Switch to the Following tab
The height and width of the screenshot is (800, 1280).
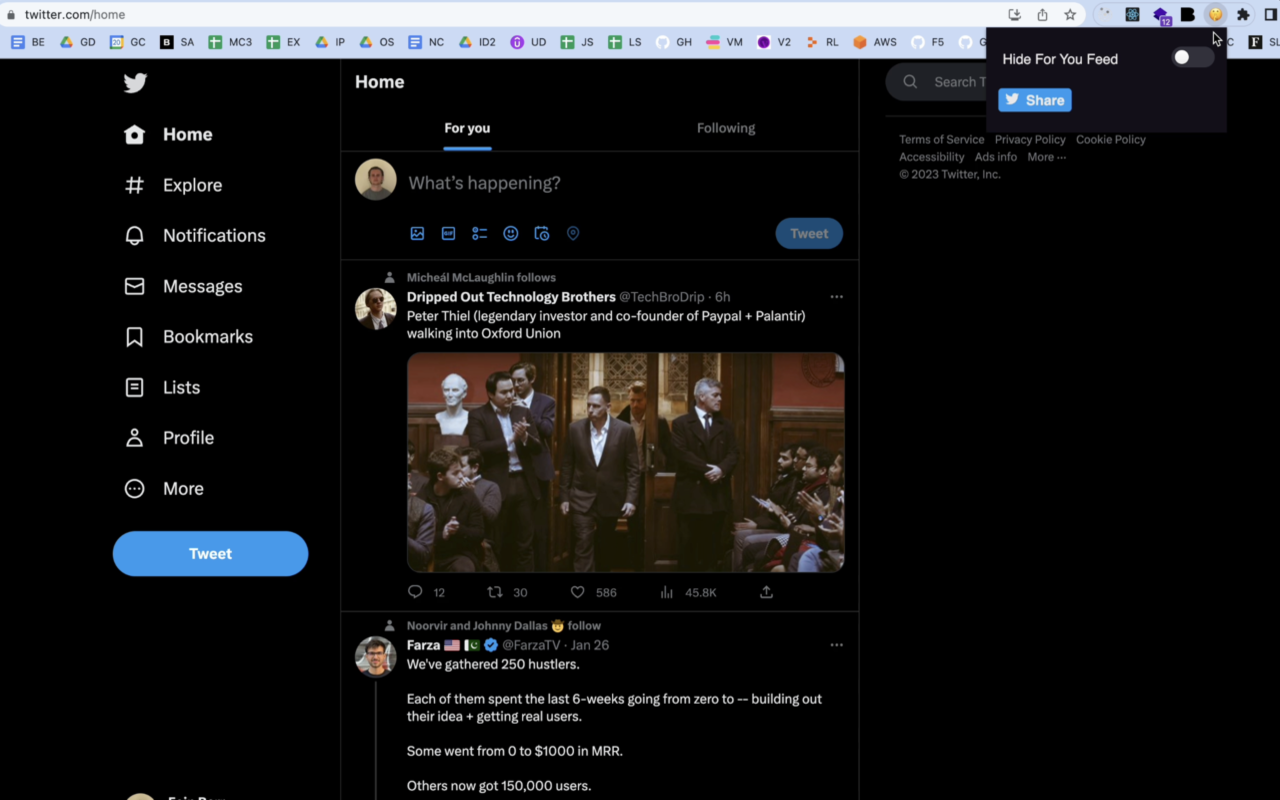click(x=725, y=128)
